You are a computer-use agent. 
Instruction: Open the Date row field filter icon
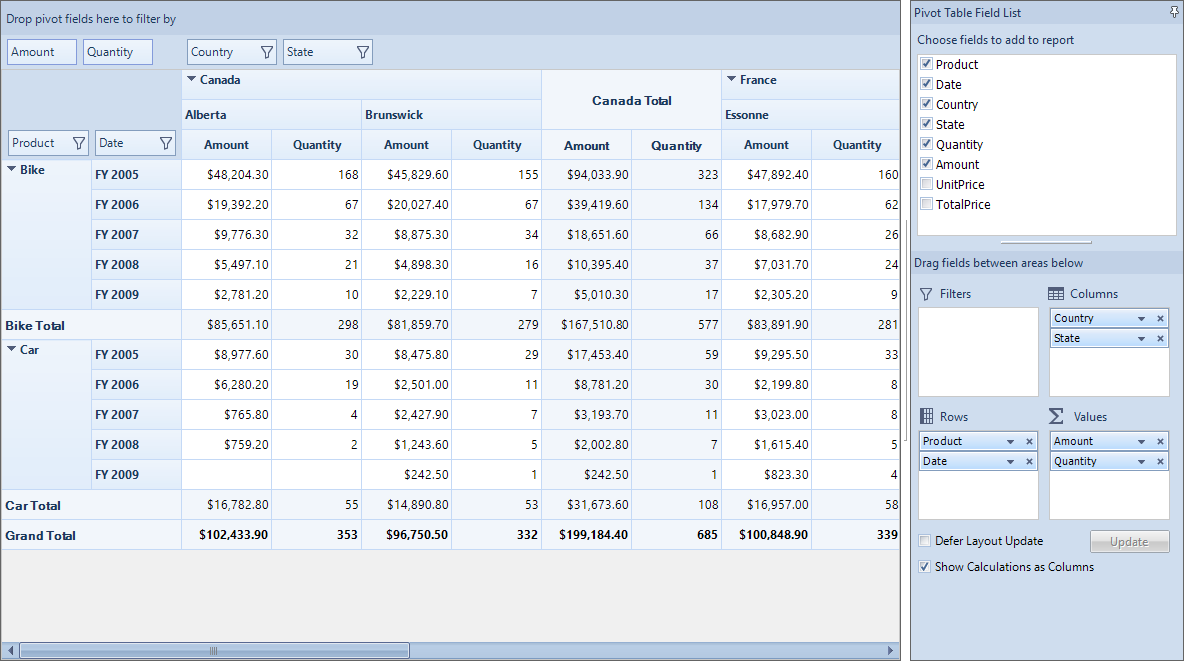pos(166,143)
